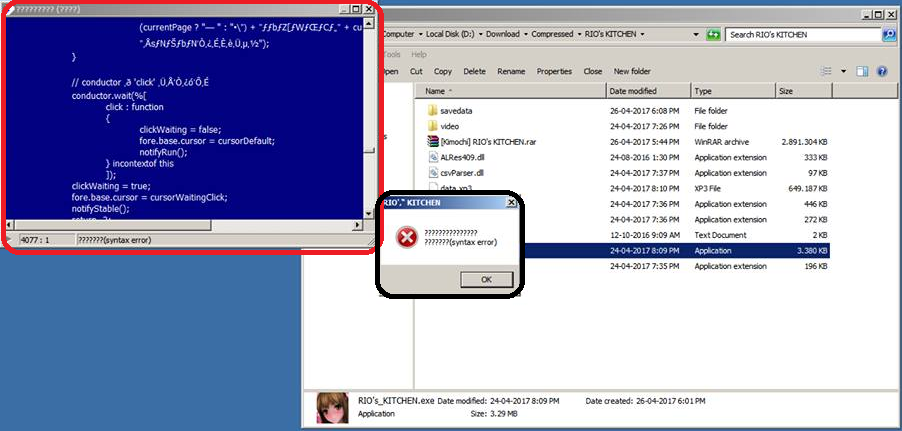Expand the arrow after Computer in the address bar
The image size is (902, 431).
(x=420, y=35)
